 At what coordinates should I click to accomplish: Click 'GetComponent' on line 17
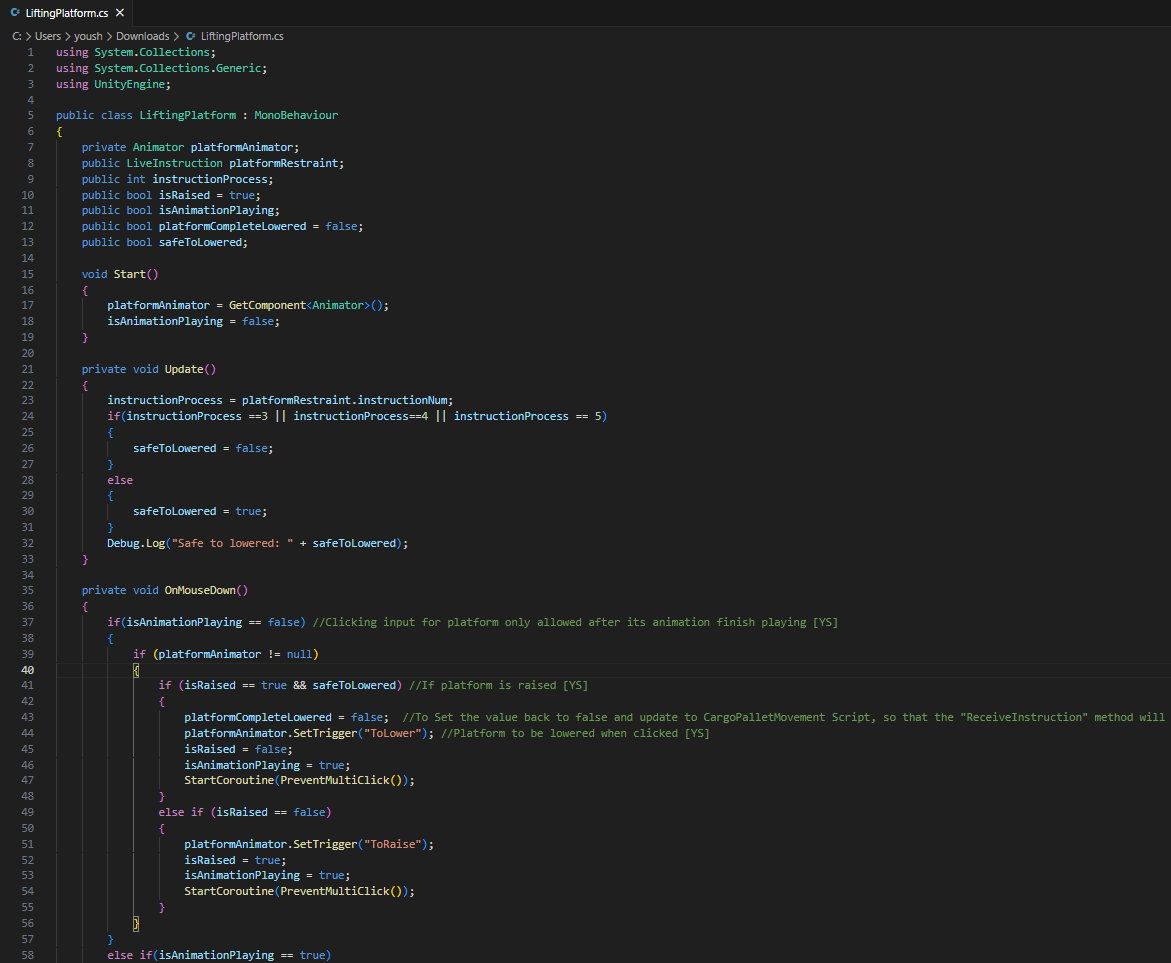click(x=267, y=305)
